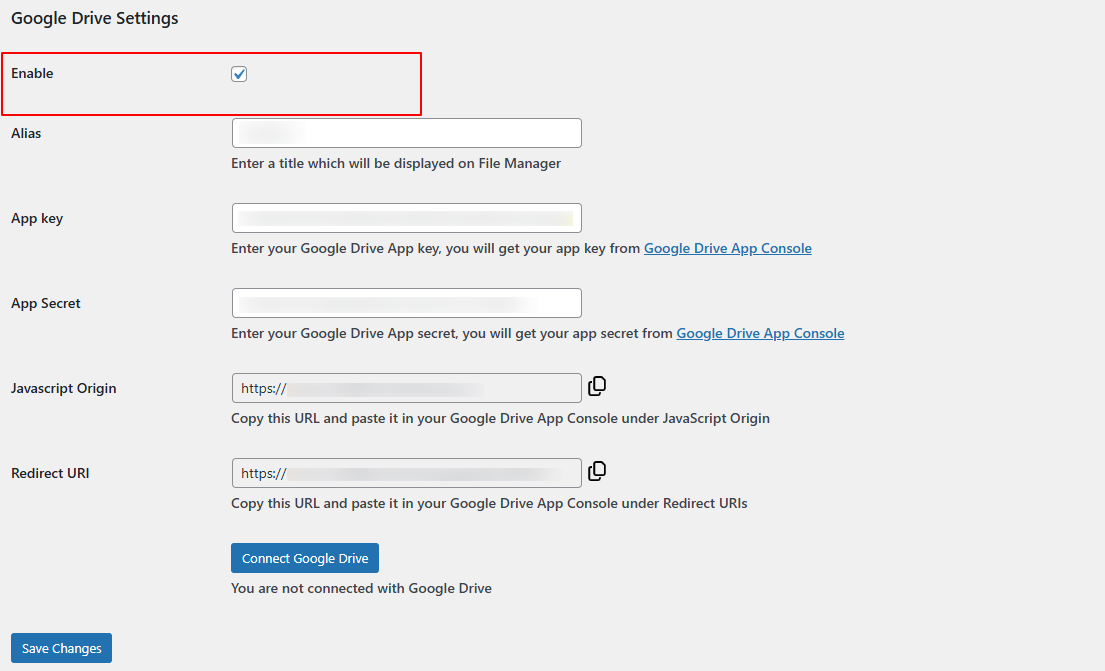Copy the Javascript Origin URL

coord(597,386)
